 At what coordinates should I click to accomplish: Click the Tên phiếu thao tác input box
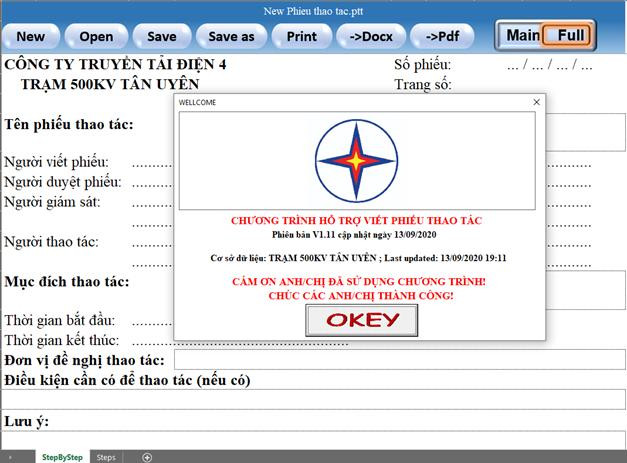tap(590, 132)
